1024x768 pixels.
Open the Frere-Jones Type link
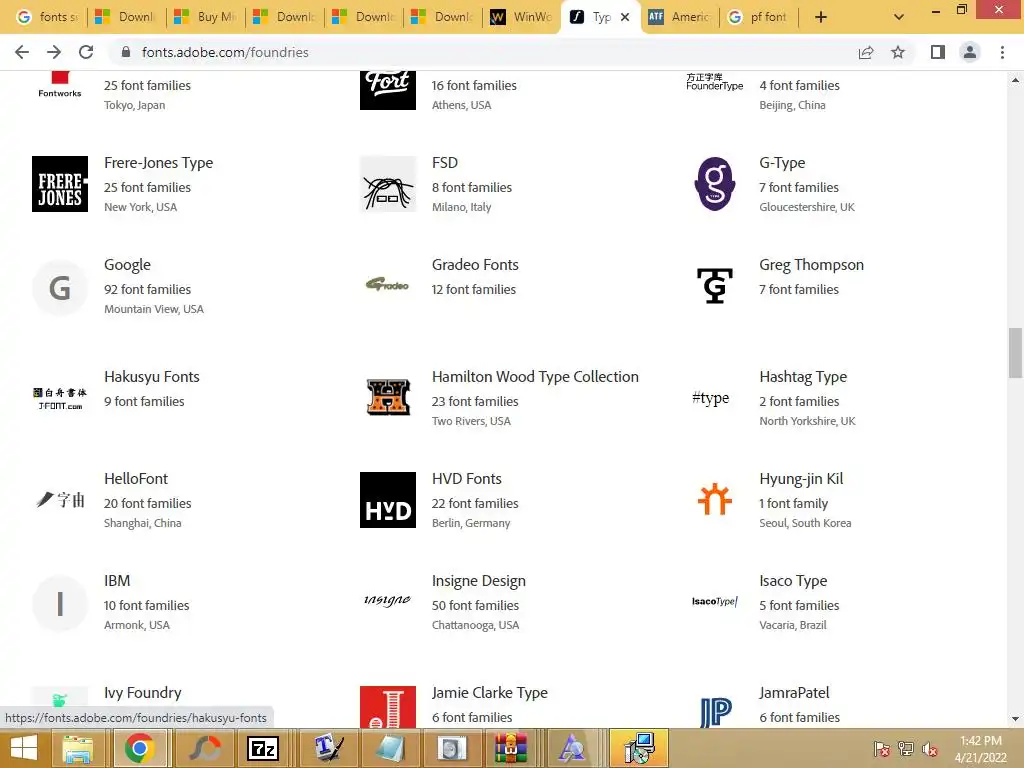159,163
